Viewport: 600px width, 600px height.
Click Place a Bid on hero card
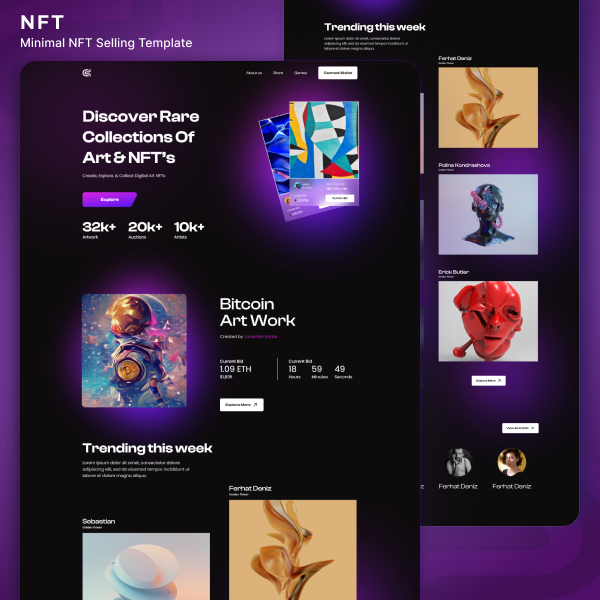(x=340, y=198)
